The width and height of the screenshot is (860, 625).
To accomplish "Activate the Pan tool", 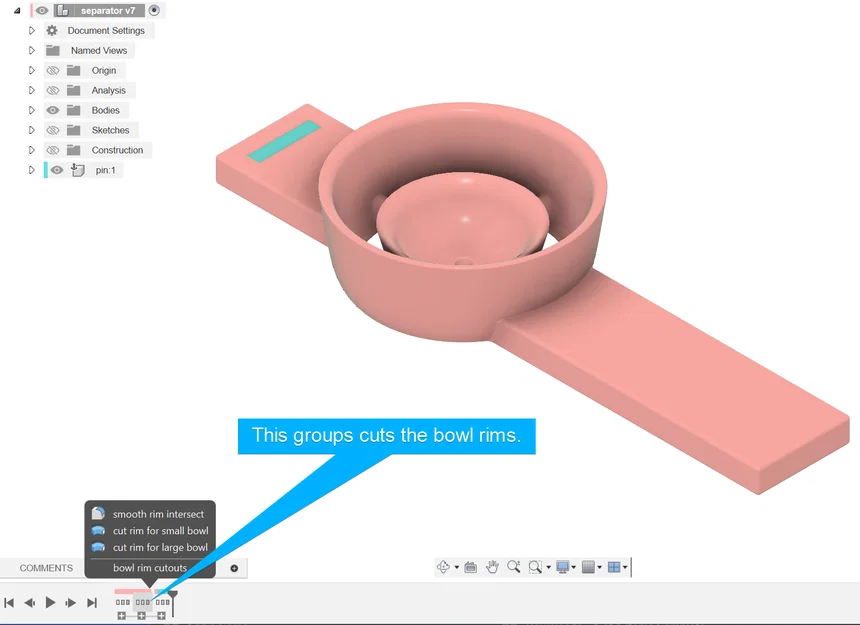I will [x=493, y=566].
